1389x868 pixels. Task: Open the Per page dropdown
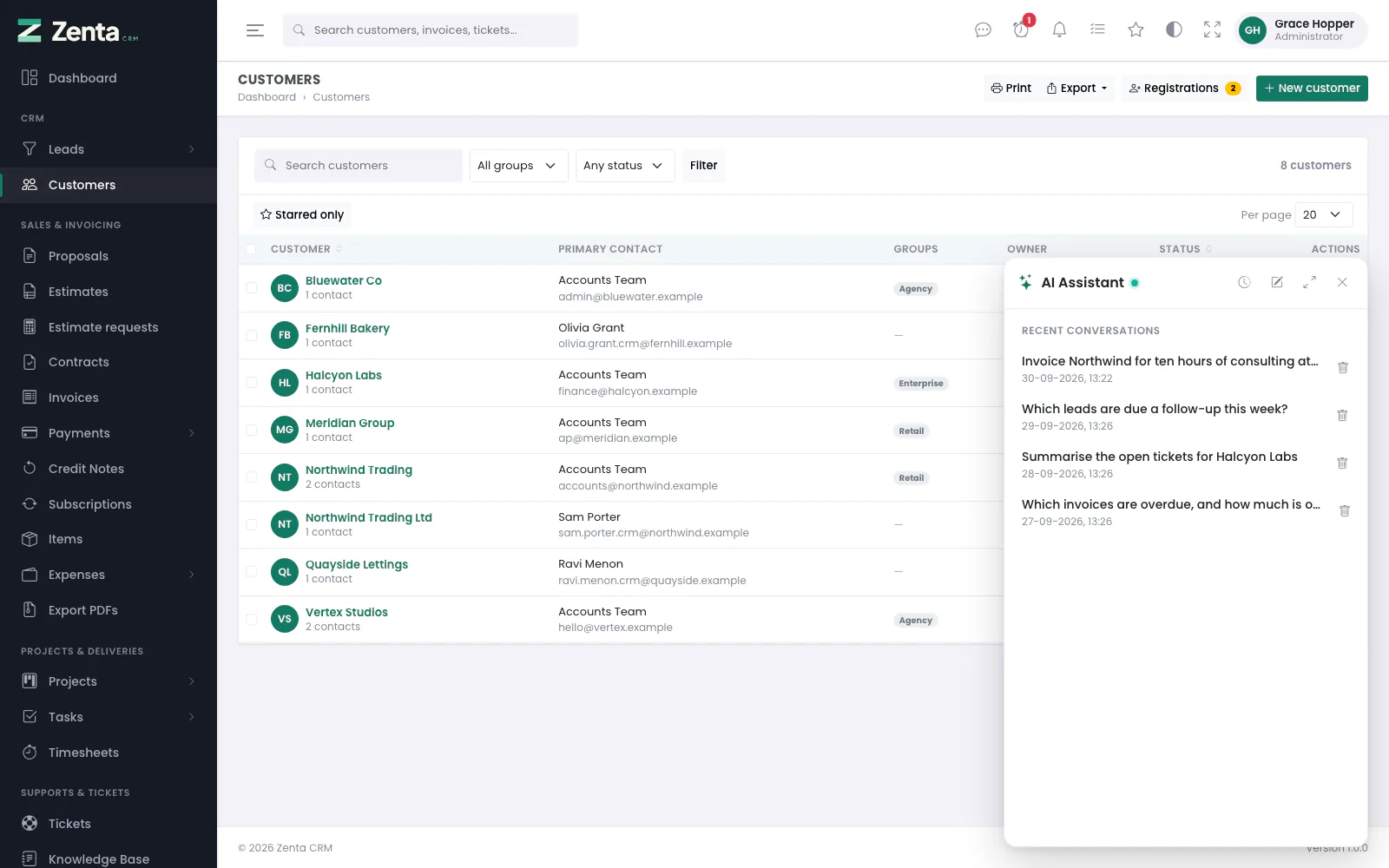1323,214
